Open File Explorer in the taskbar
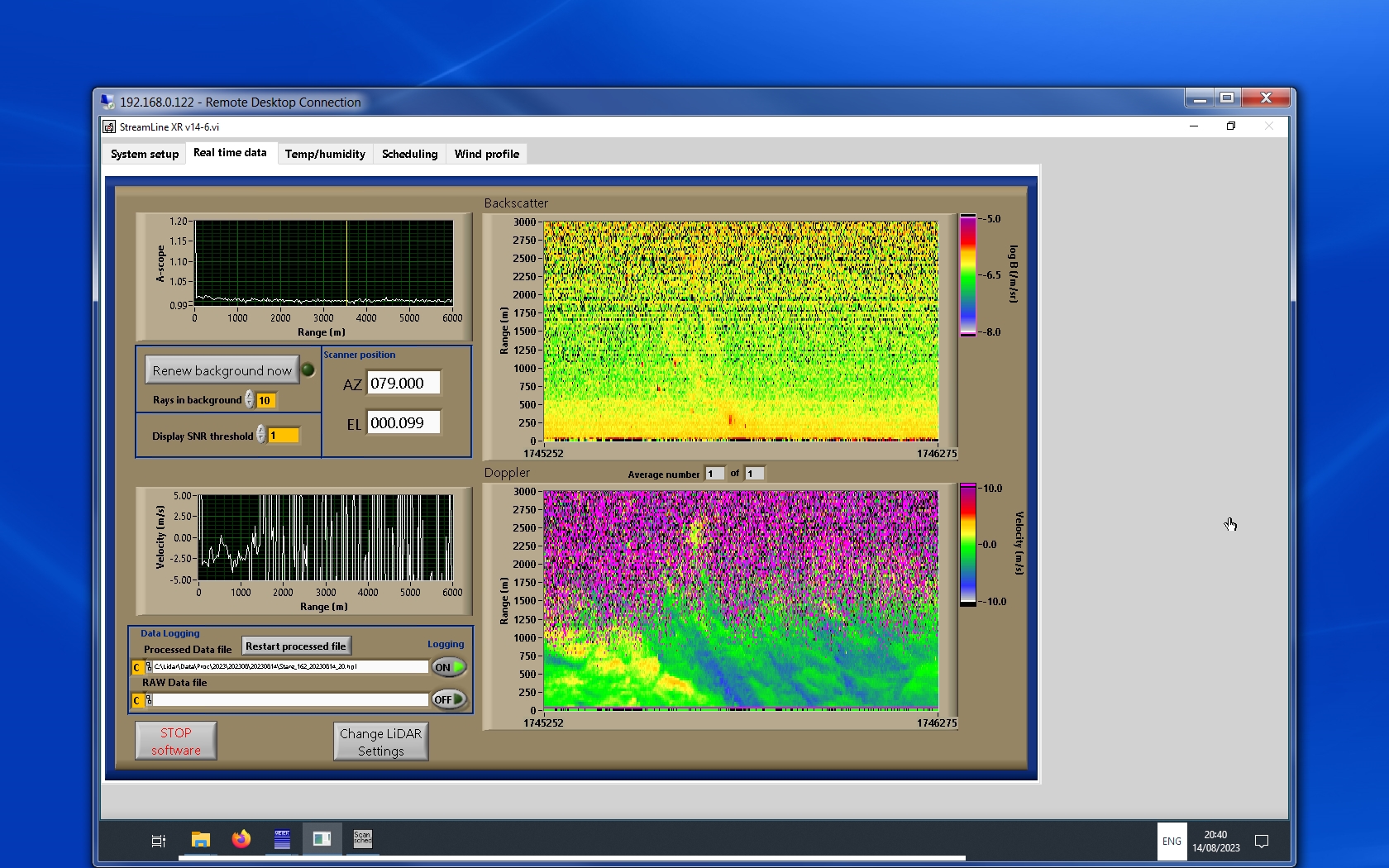This screenshot has height=868, width=1389. tap(201, 840)
